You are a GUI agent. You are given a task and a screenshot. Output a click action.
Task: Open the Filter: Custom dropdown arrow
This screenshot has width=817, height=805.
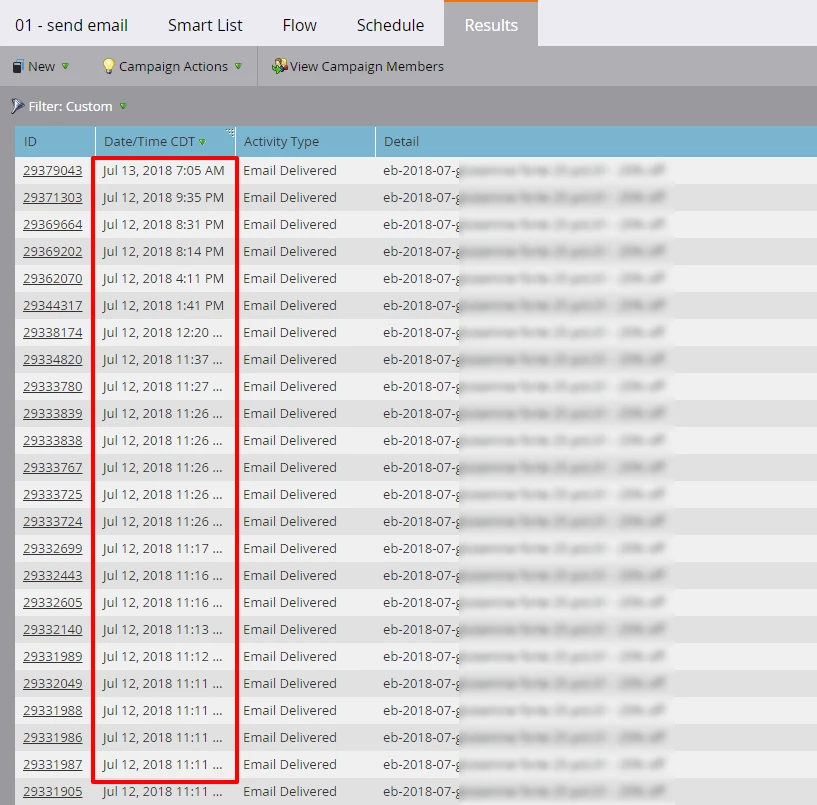point(123,106)
